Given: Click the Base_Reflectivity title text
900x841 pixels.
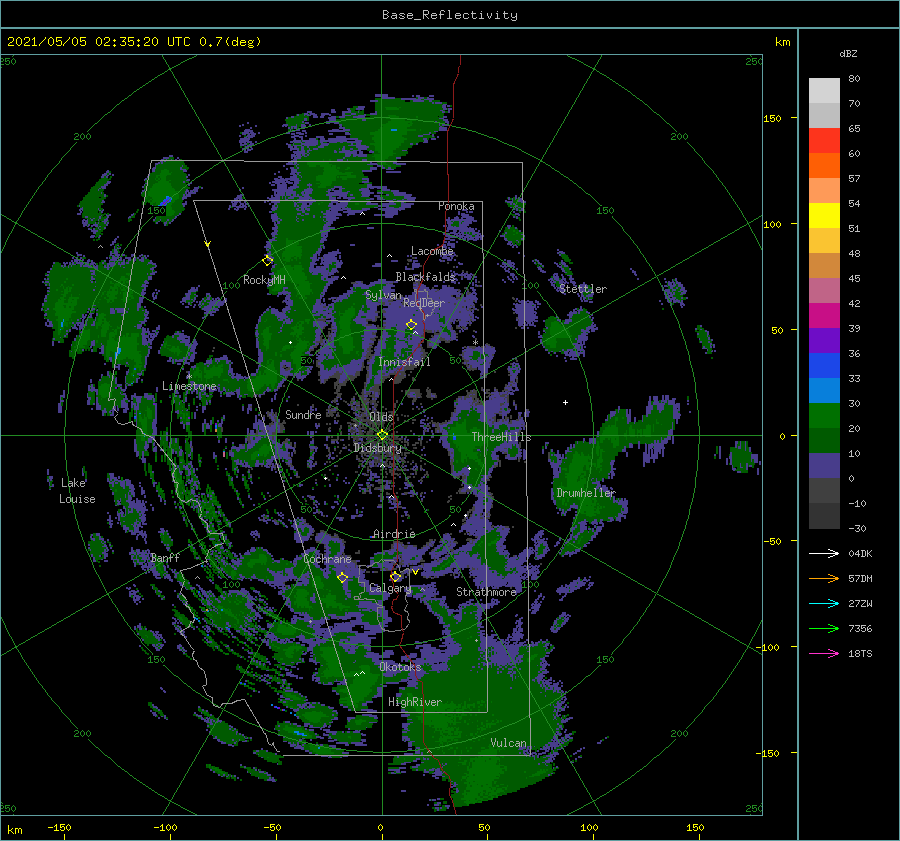Looking at the screenshot, I should pos(450,15).
